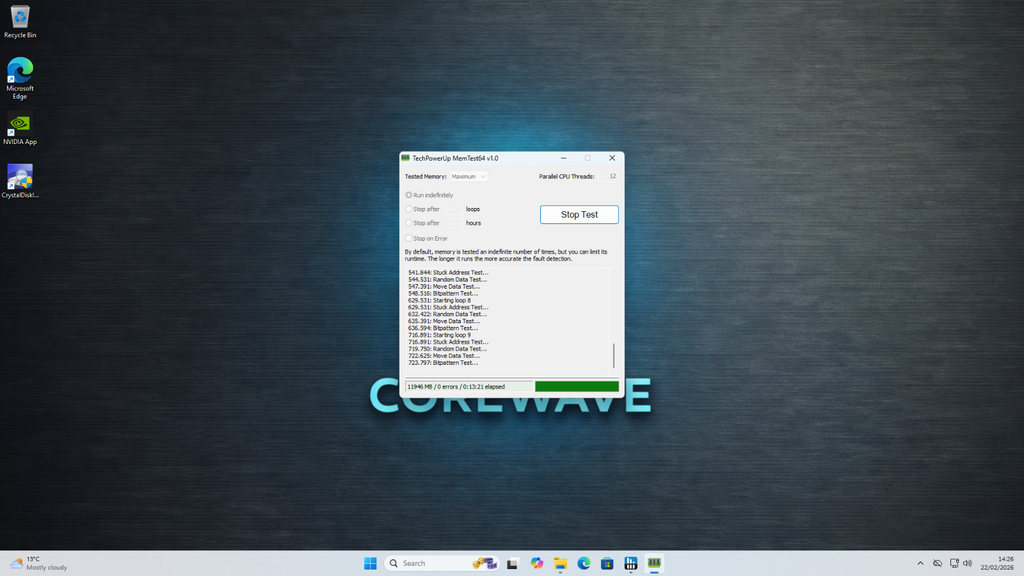Open the weather widget showing 13°C
Viewport: 1024px width, 576px height.
(x=38, y=563)
